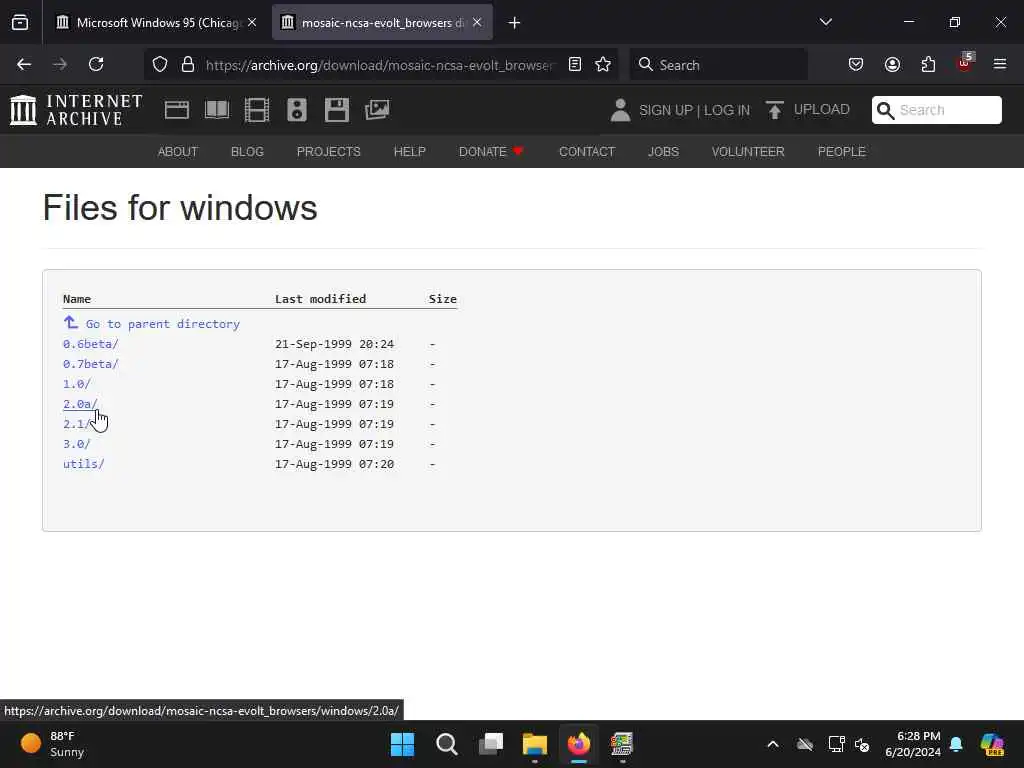Open the Pocket save icon
1024x768 pixels.
pyautogui.click(x=856, y=64)
